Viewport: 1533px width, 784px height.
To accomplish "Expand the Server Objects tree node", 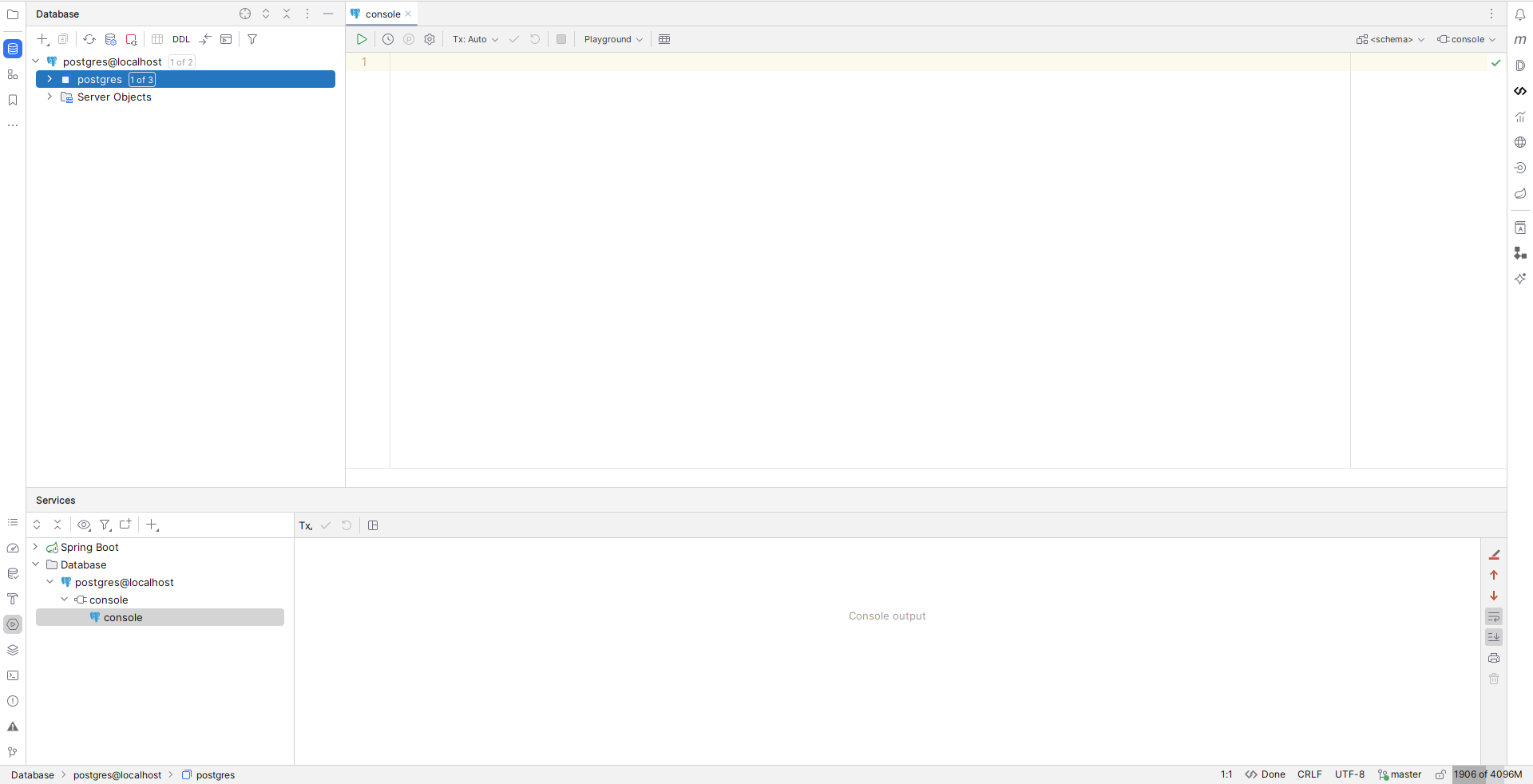I will 50,97.
